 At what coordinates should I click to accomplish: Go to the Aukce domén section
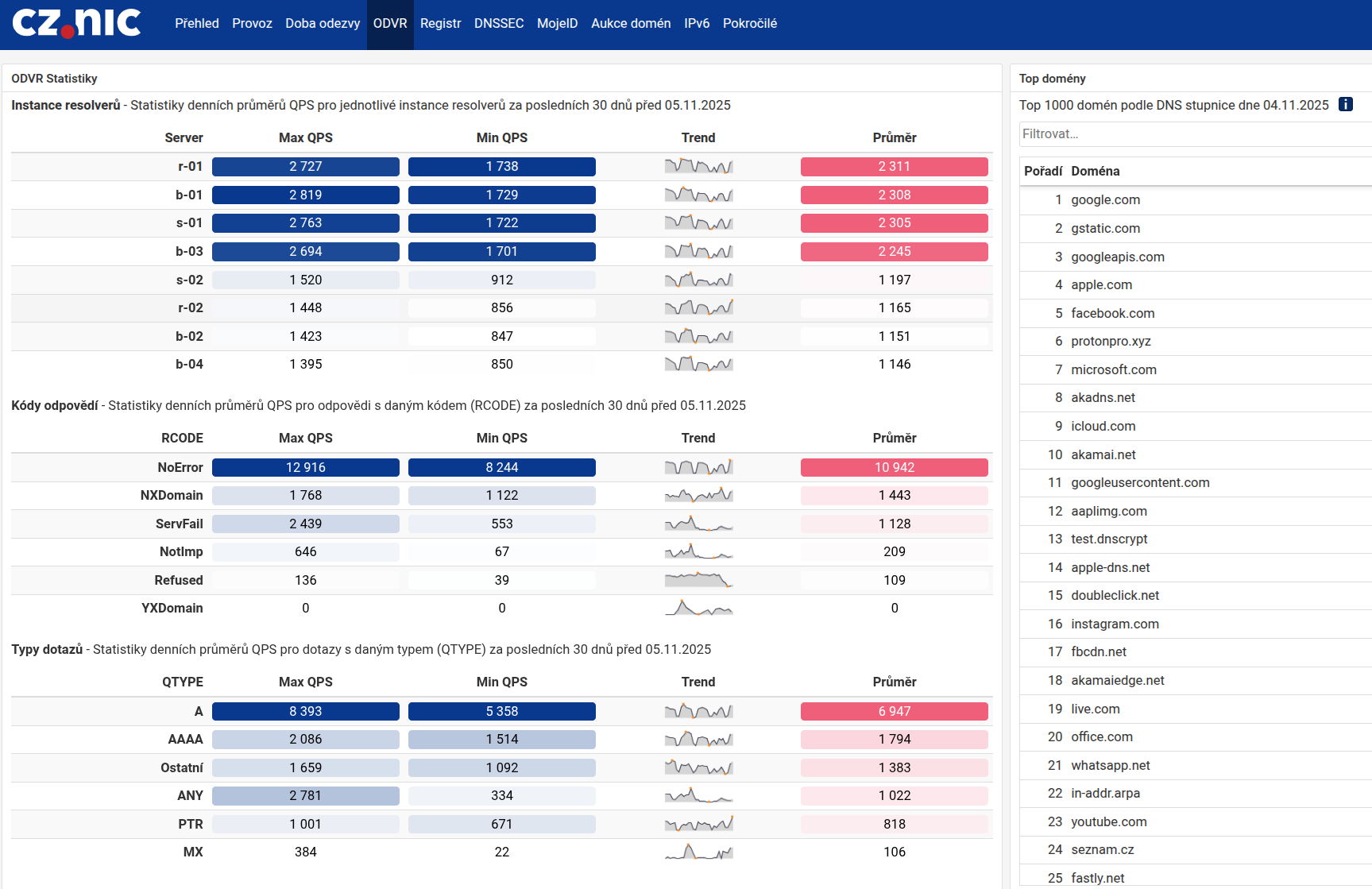631,24
